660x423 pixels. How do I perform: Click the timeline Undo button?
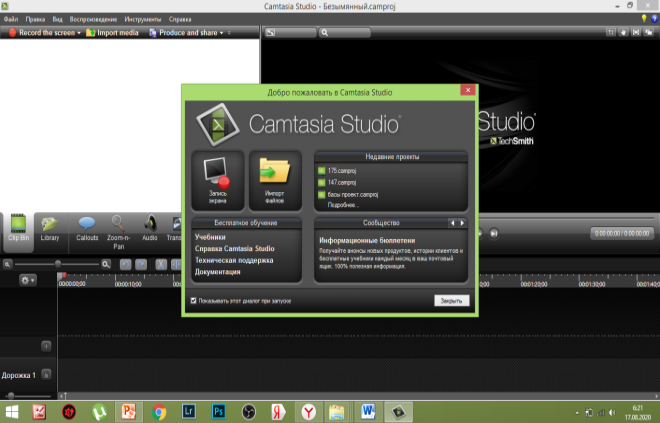pyautogui.click(x=125, y=264)
